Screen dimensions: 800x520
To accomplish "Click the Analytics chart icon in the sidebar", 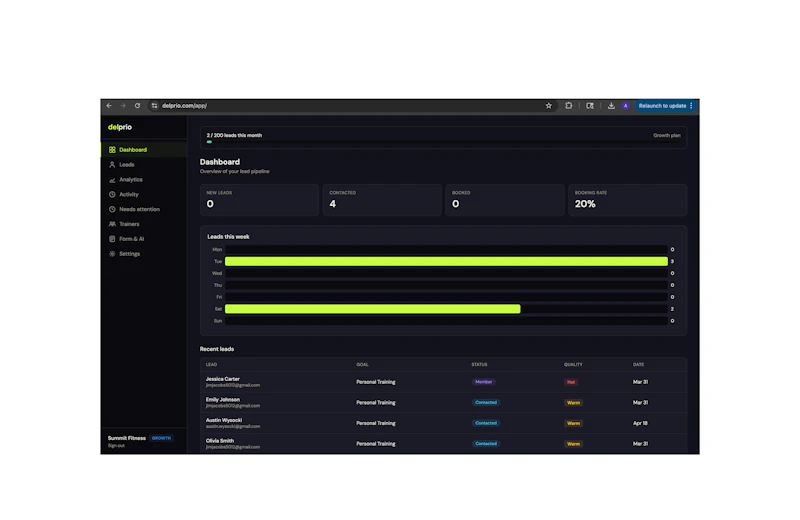I will coord(112,180).
